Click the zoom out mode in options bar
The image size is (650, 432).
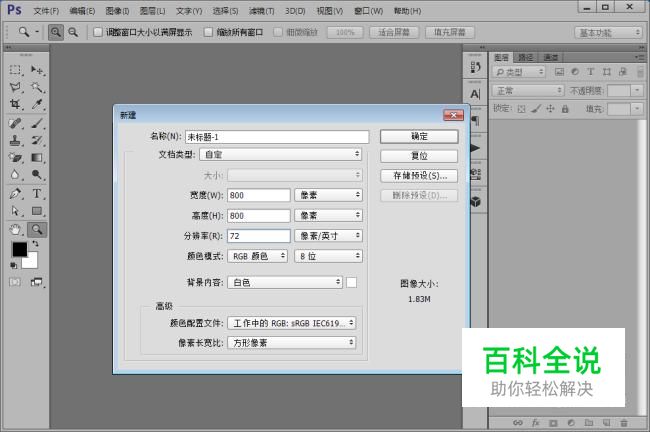pos(73,32)
